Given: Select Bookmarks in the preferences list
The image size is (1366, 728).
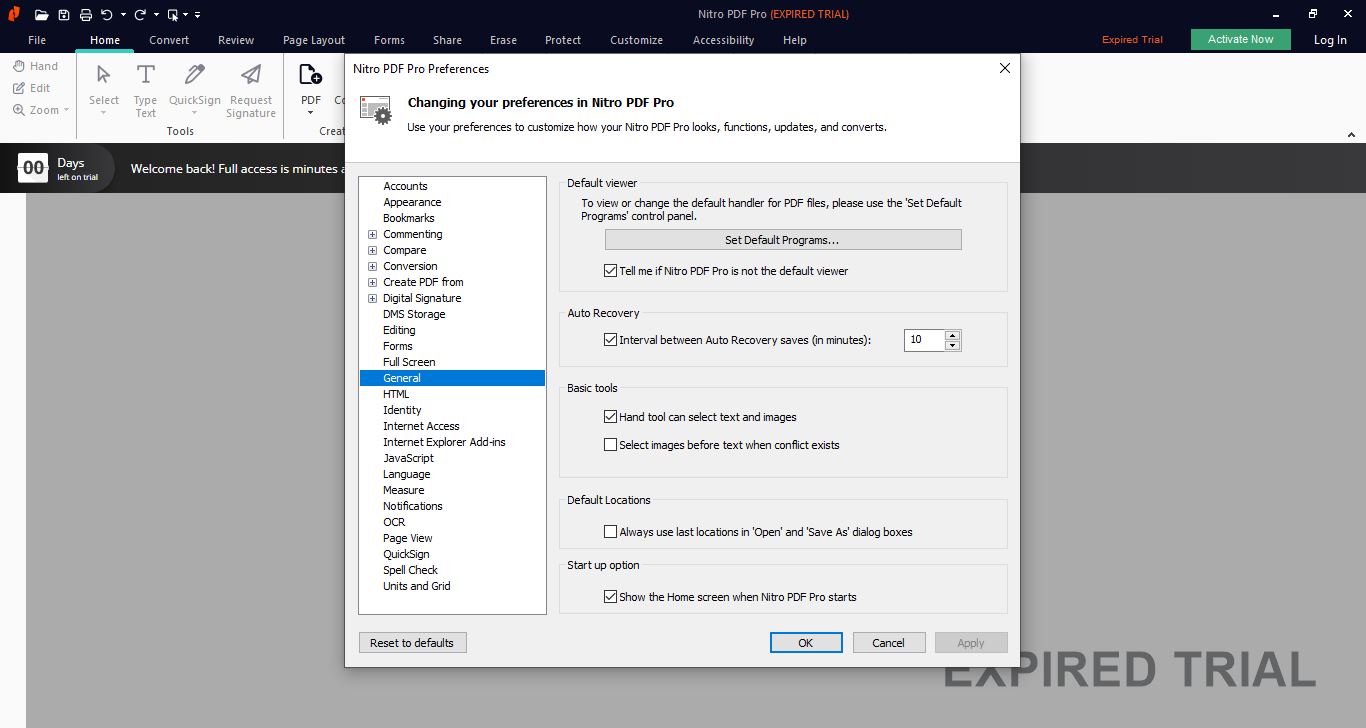Looking at the screenshot, I should [x=409, y=218].
